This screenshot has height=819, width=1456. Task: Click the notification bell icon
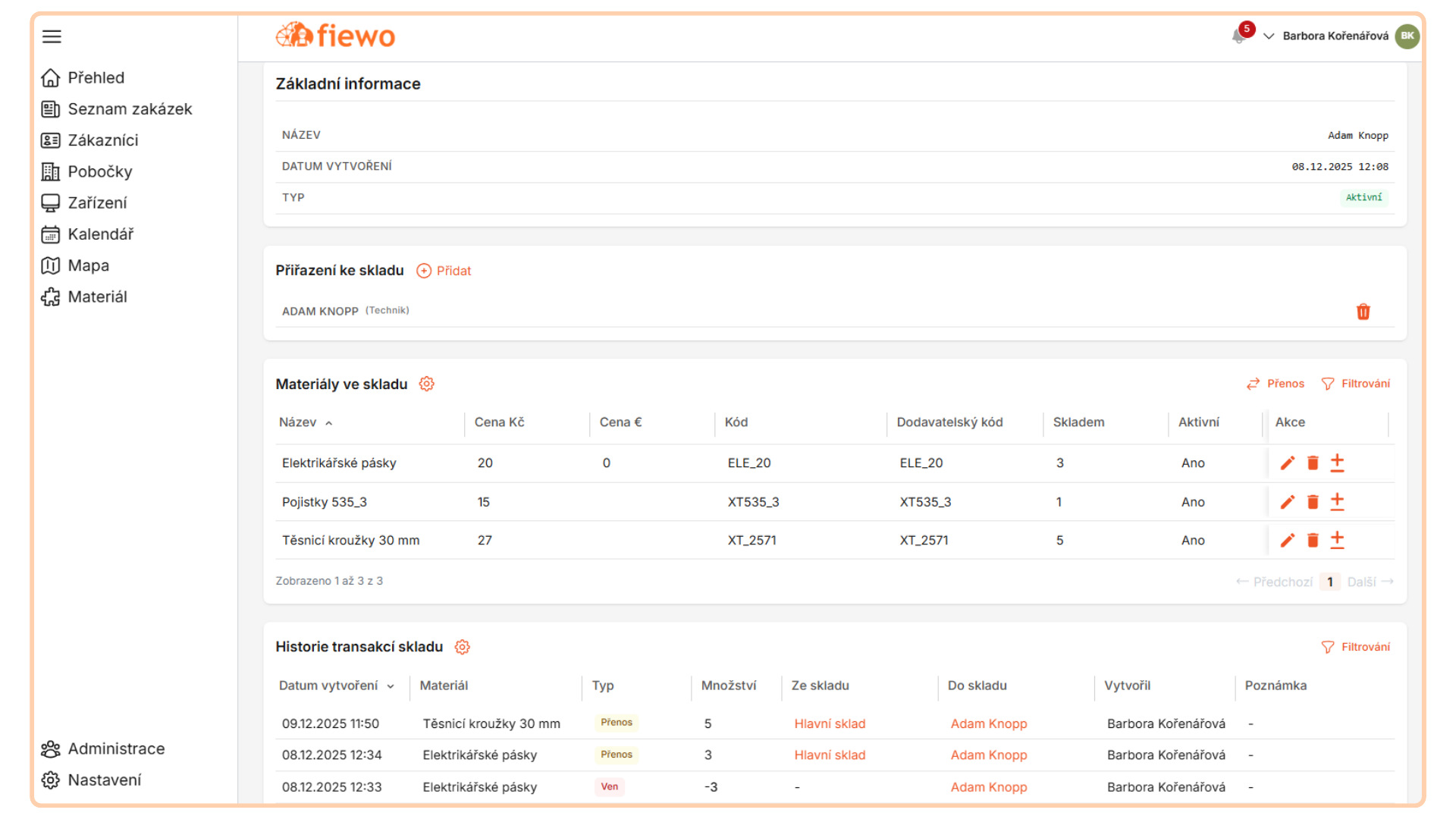tap(1239, 36)
